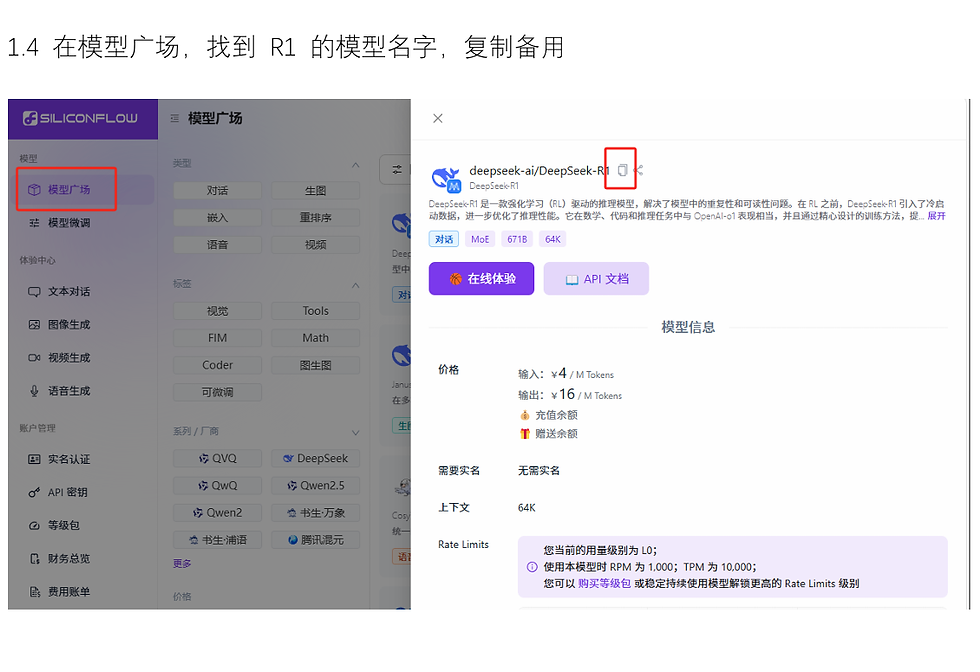This screenshot has width=980, height=672.
Task: Select the 对话 type filter
Action: 218,191
